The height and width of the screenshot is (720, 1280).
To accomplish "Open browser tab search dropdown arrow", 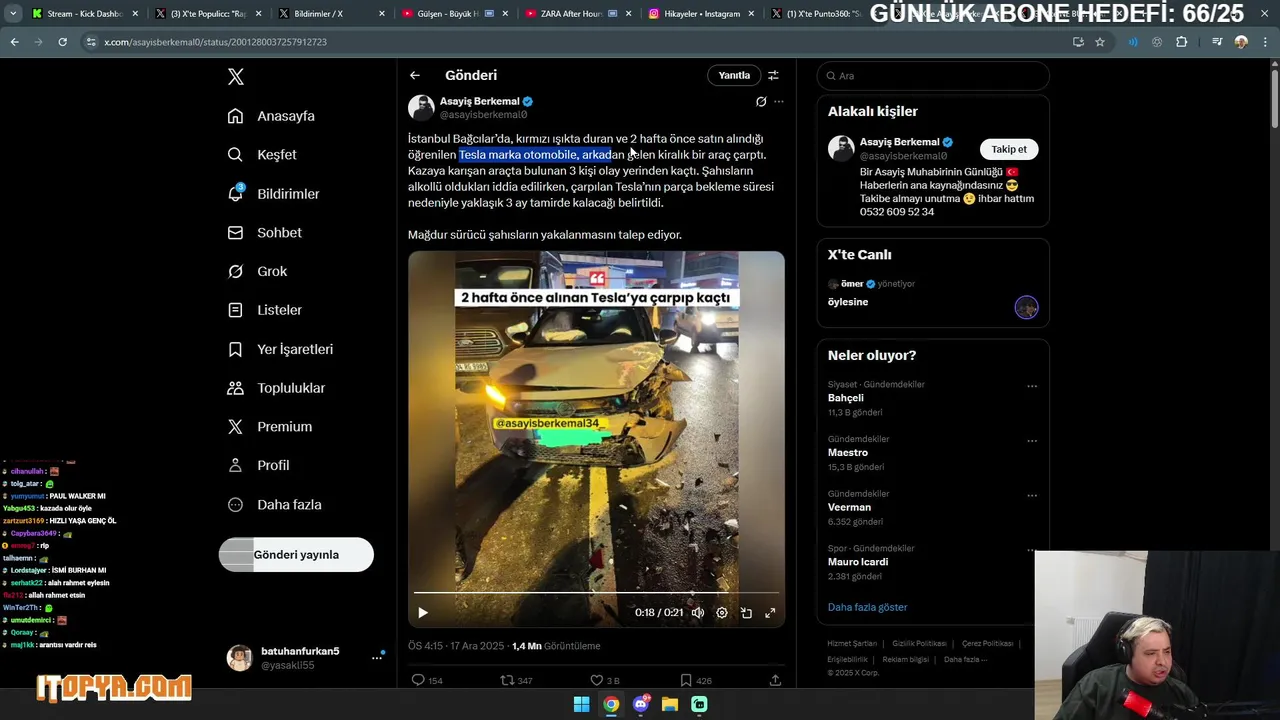I will [13, 14].
